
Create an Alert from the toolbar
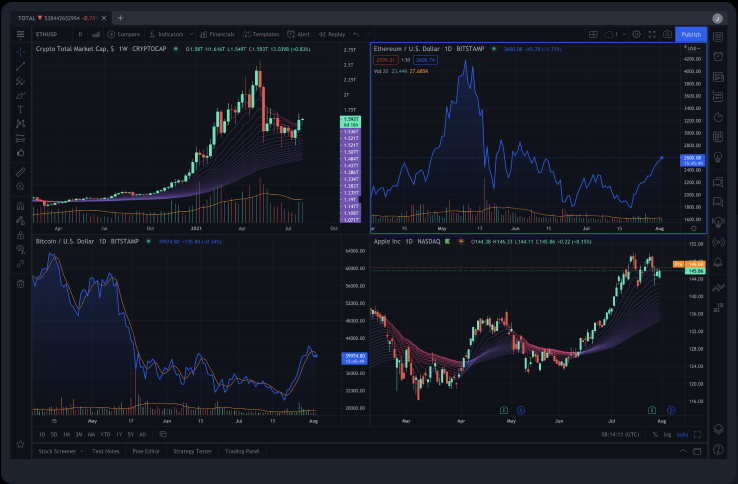298,34
